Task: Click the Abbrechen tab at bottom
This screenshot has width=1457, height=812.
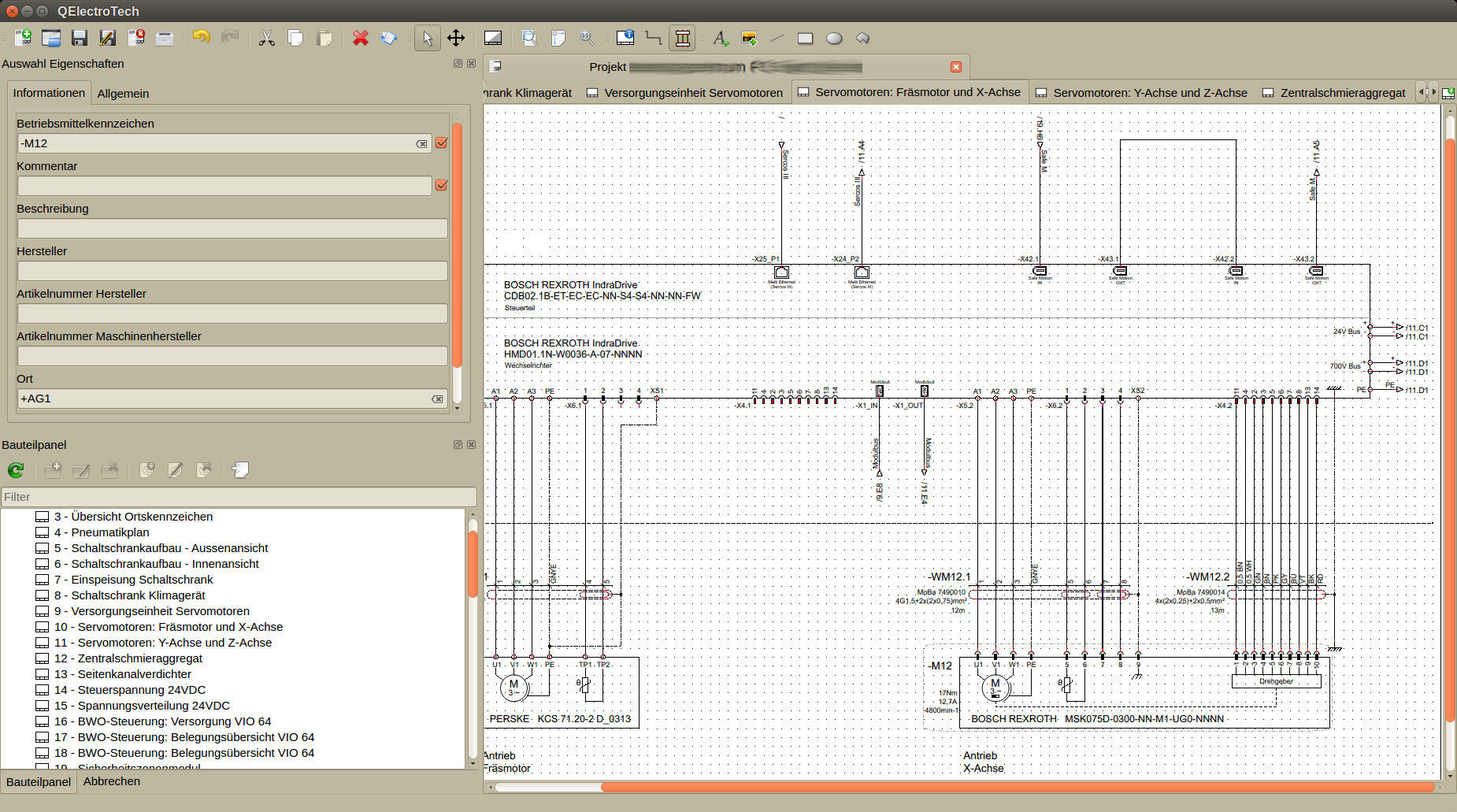Action: 112,781
